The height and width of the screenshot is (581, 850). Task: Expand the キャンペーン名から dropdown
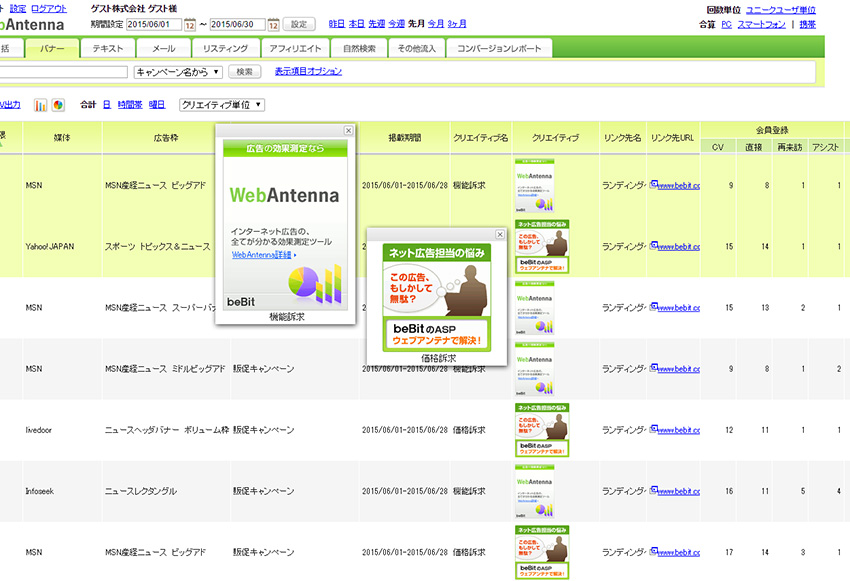point(177,72)
